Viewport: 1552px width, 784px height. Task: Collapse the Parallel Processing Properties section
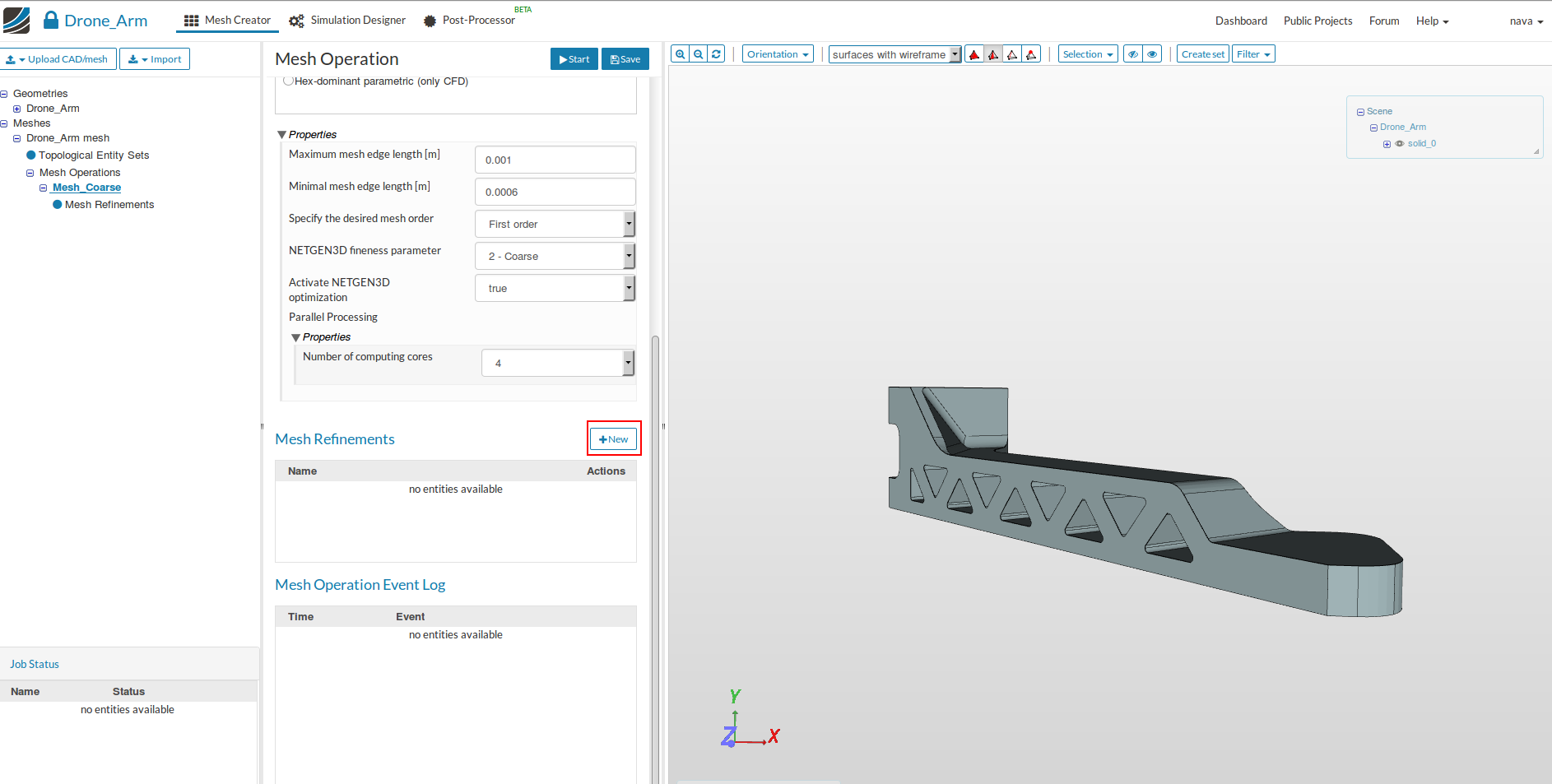coord(296,337)
